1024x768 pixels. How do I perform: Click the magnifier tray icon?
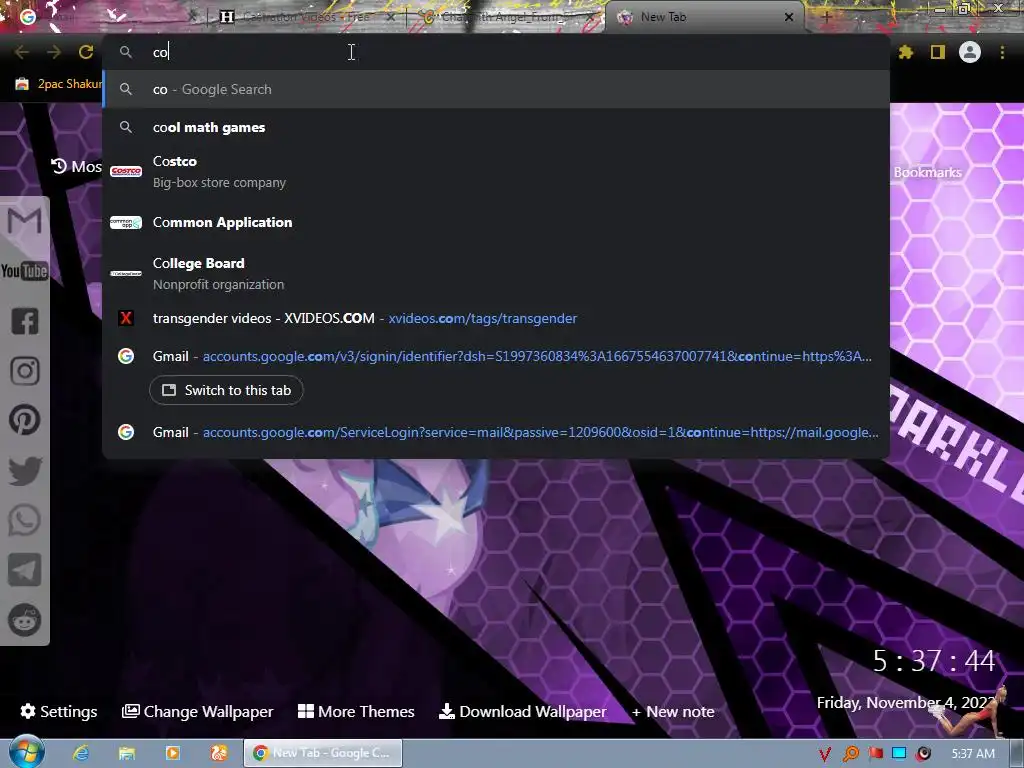pos(850,754)
